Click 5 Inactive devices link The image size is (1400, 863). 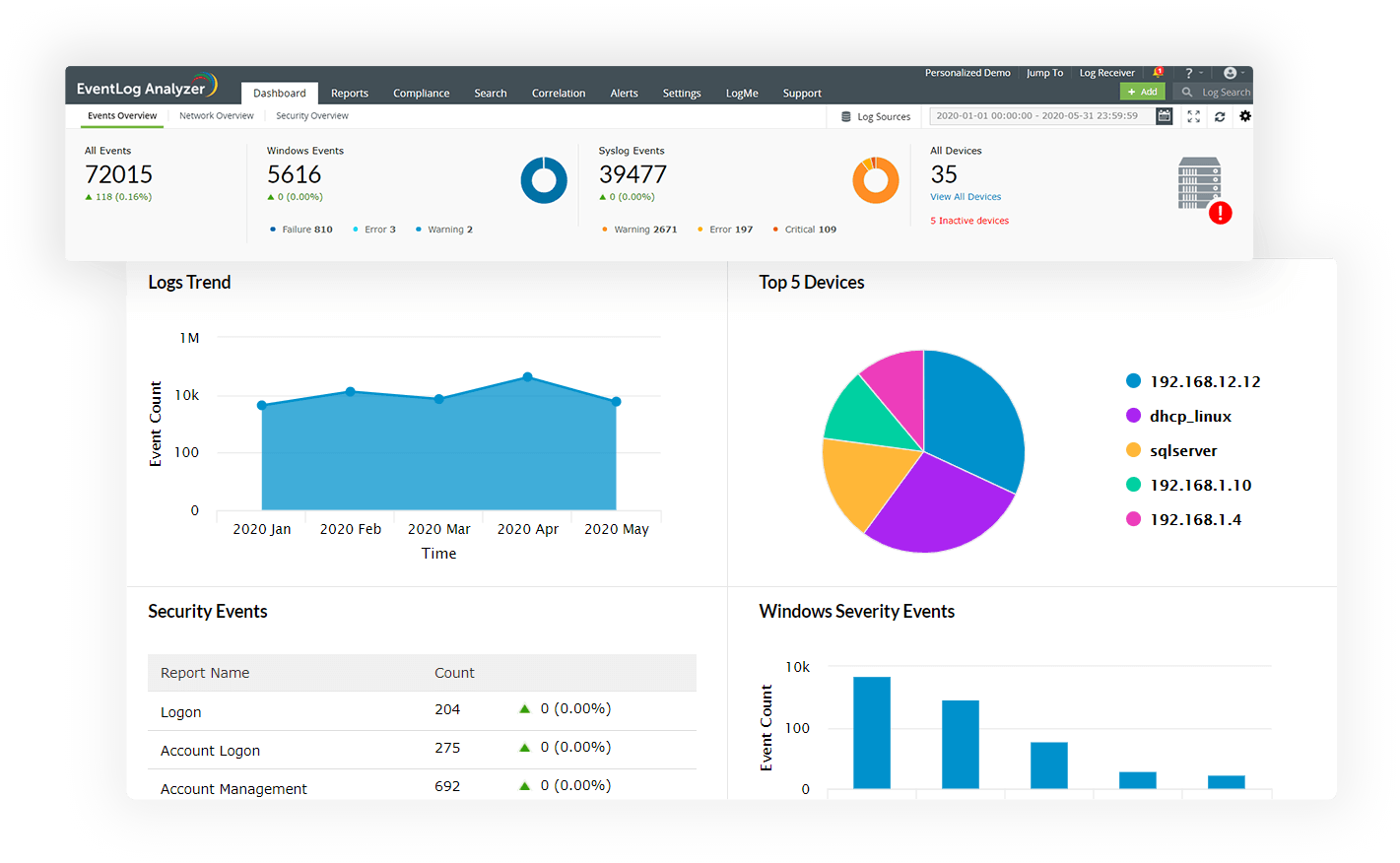969,221
